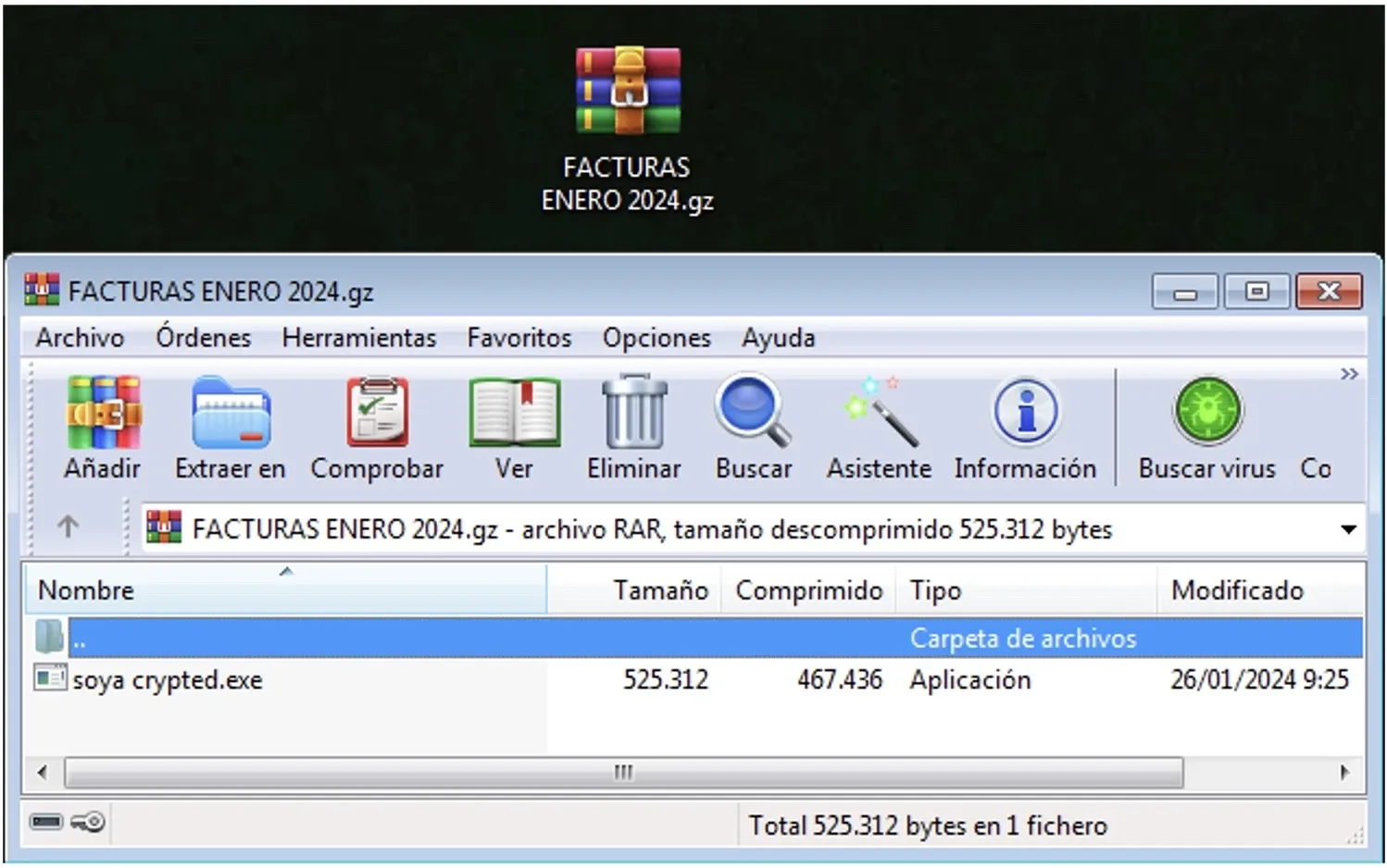Viewport: 1387px width, 868px height.
Task: Go up one folder with the arrow
Action: click(x=68, y=527)
